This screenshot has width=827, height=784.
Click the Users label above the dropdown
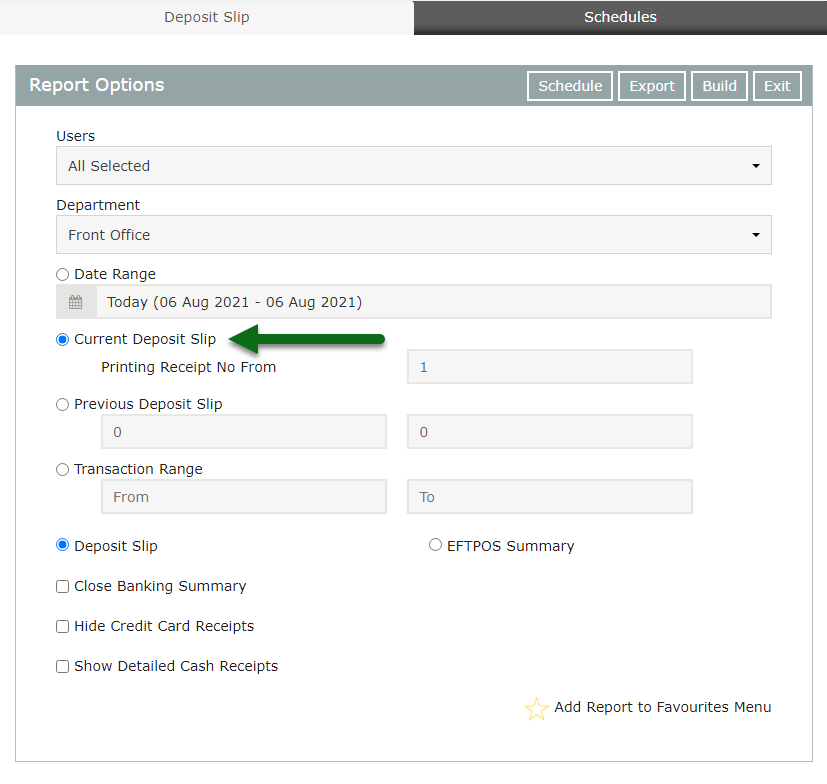[x=75, y=136]
